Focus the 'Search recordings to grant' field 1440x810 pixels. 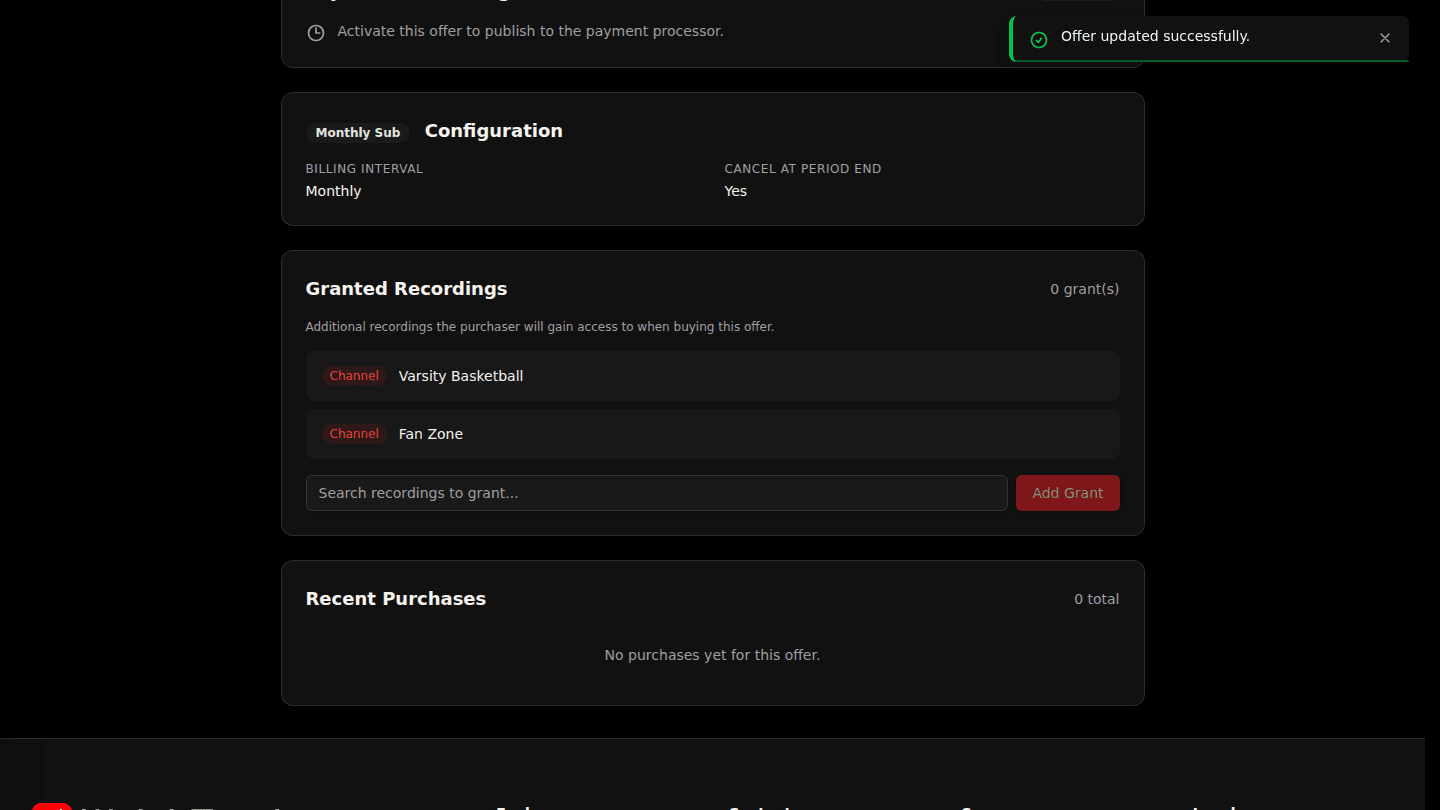click(x=656, y=493)
